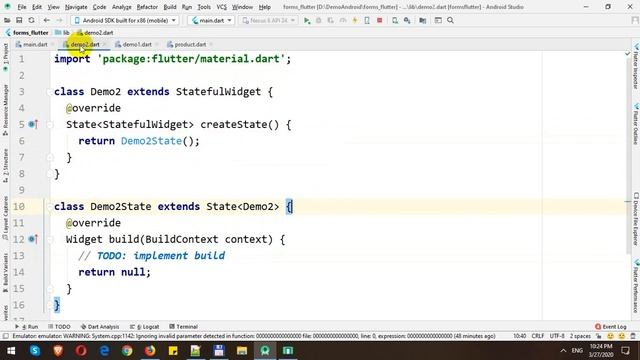Switch to the main.dart editor tab
The width and height of the screenshot is (640, 360).
(x=35, y=44)
